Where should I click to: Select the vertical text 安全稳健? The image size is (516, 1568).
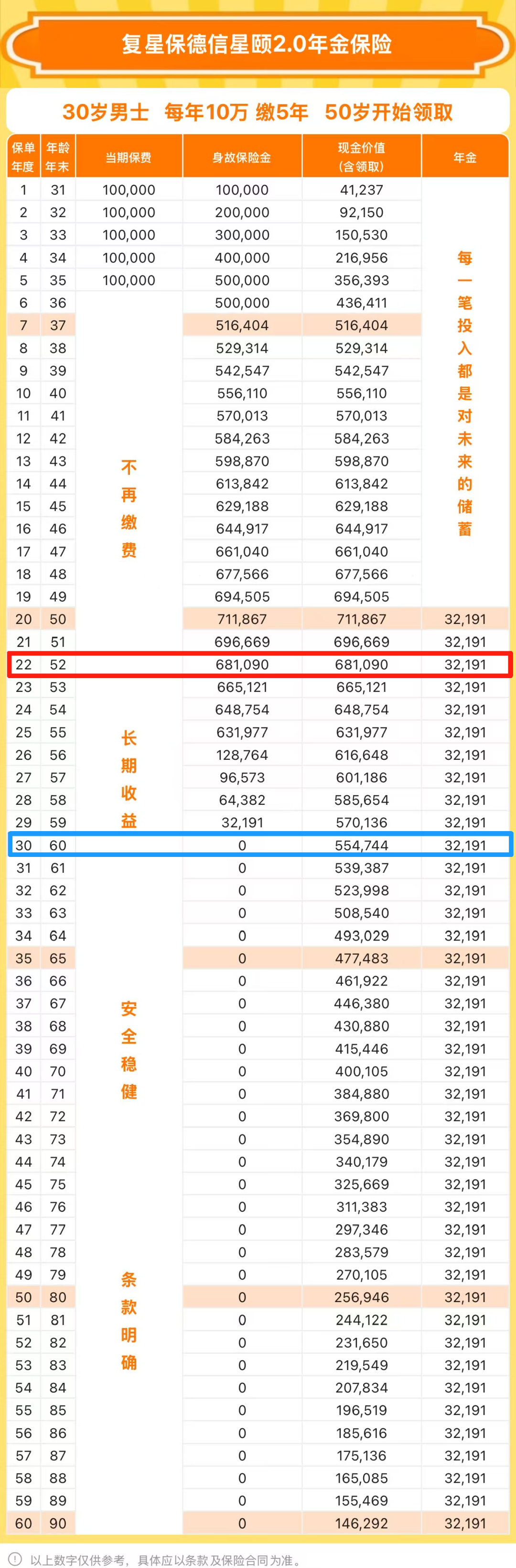(x=129, y=1050)
